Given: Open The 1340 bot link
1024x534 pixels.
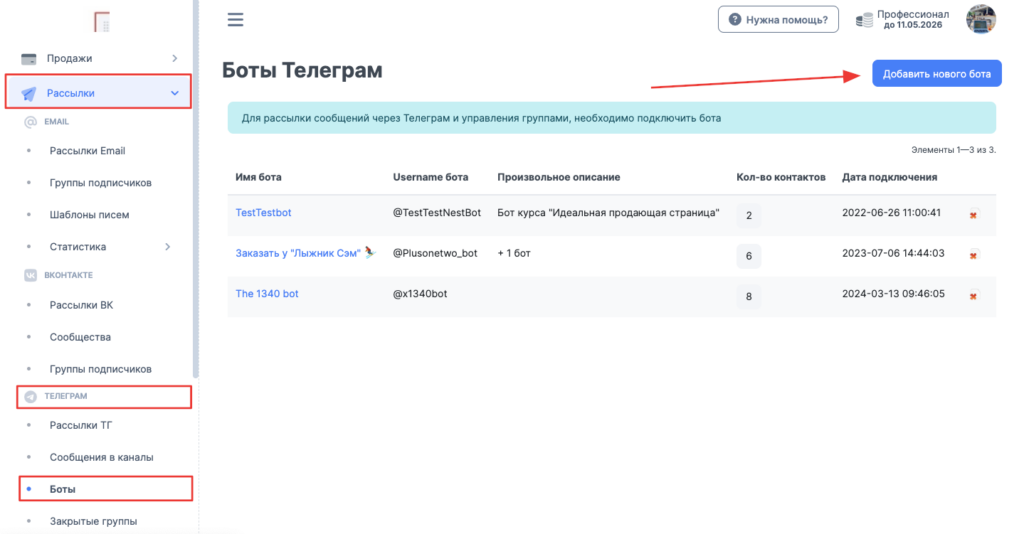Looking at the screenshot, I should 266,294.
